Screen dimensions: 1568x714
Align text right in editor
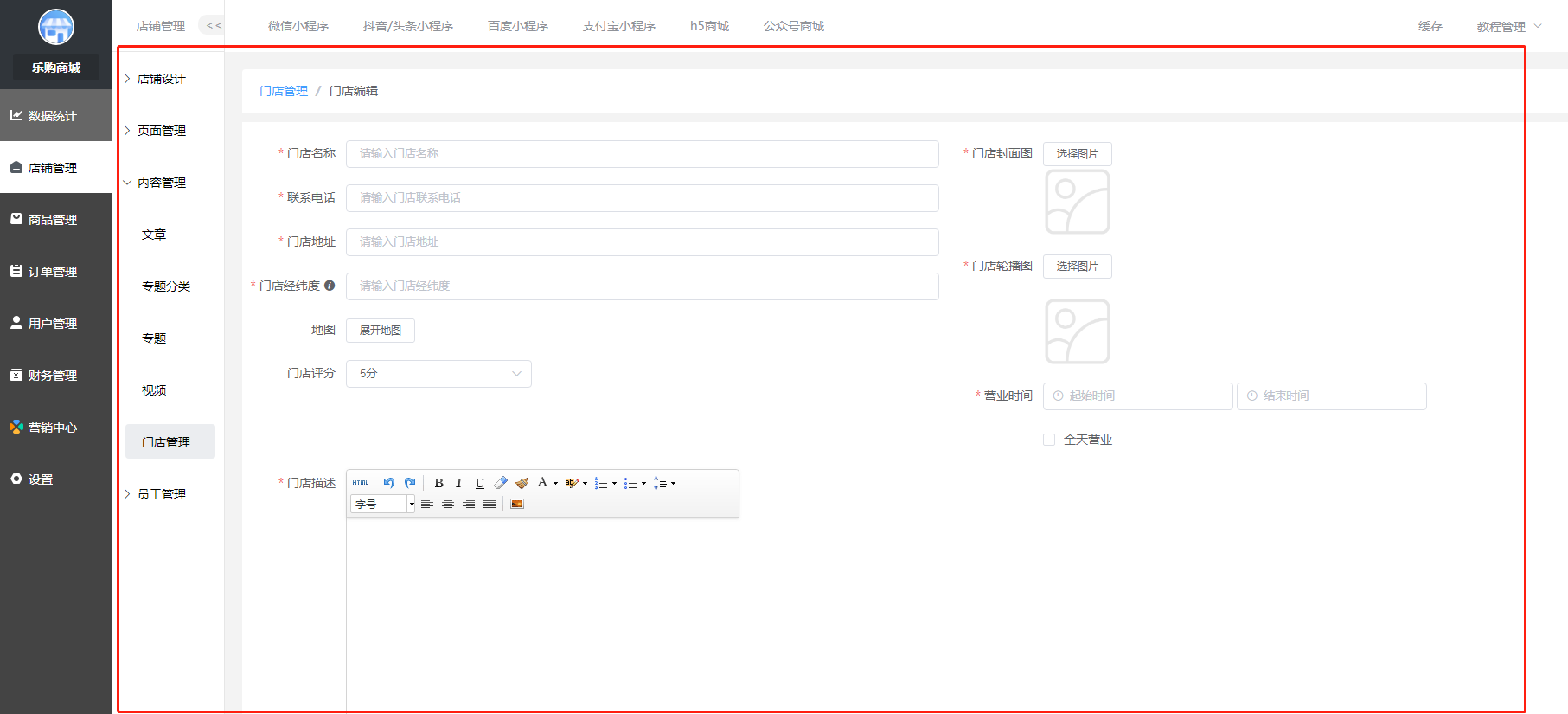click(469, 504)
